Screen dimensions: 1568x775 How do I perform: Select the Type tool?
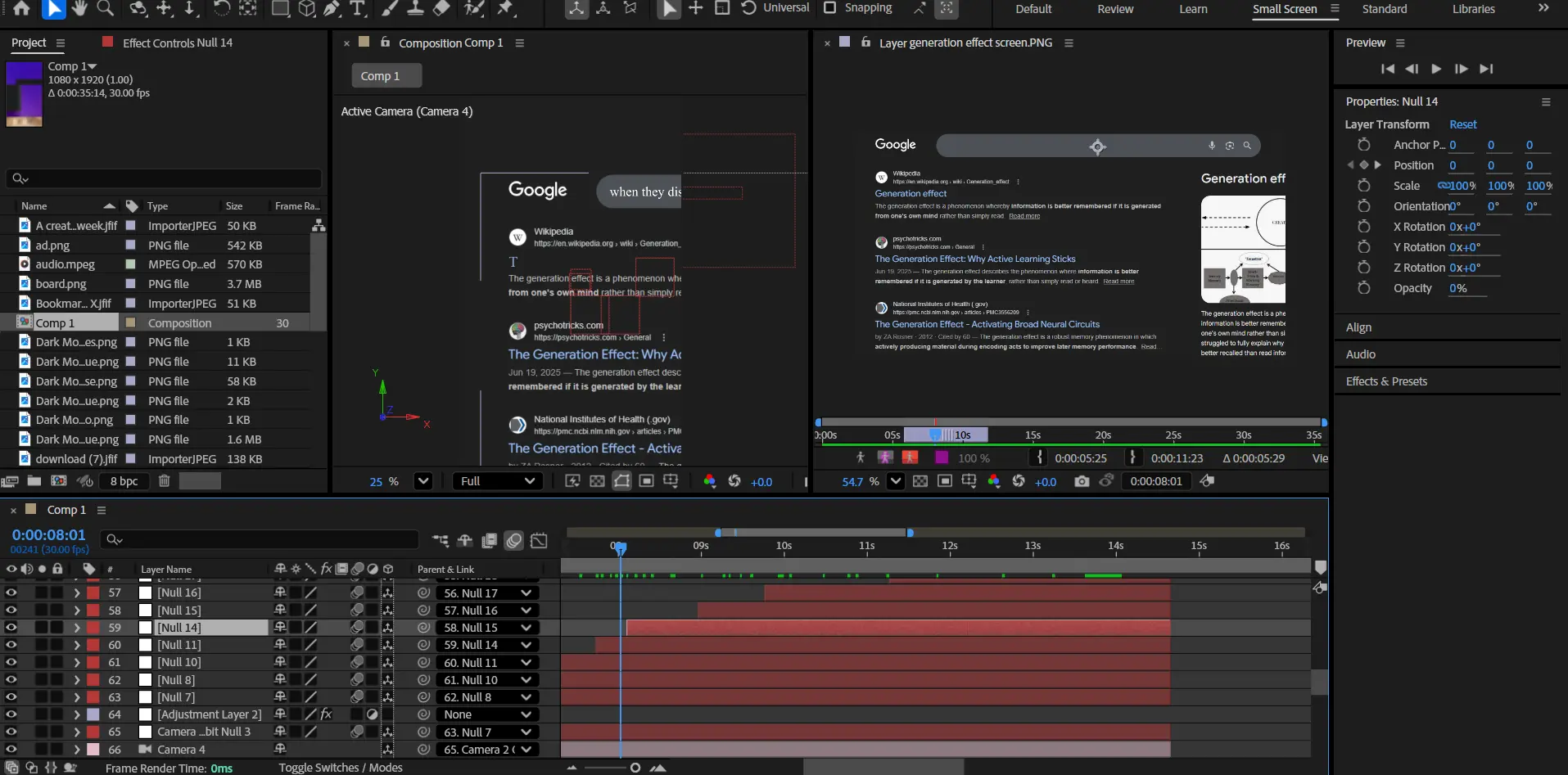click(x=358, y=8)
